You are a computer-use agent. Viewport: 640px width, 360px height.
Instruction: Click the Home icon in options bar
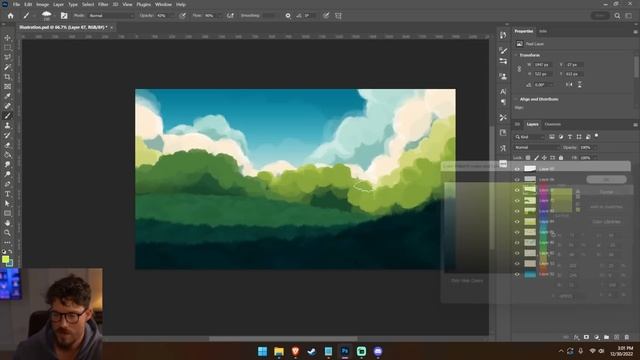11,16
